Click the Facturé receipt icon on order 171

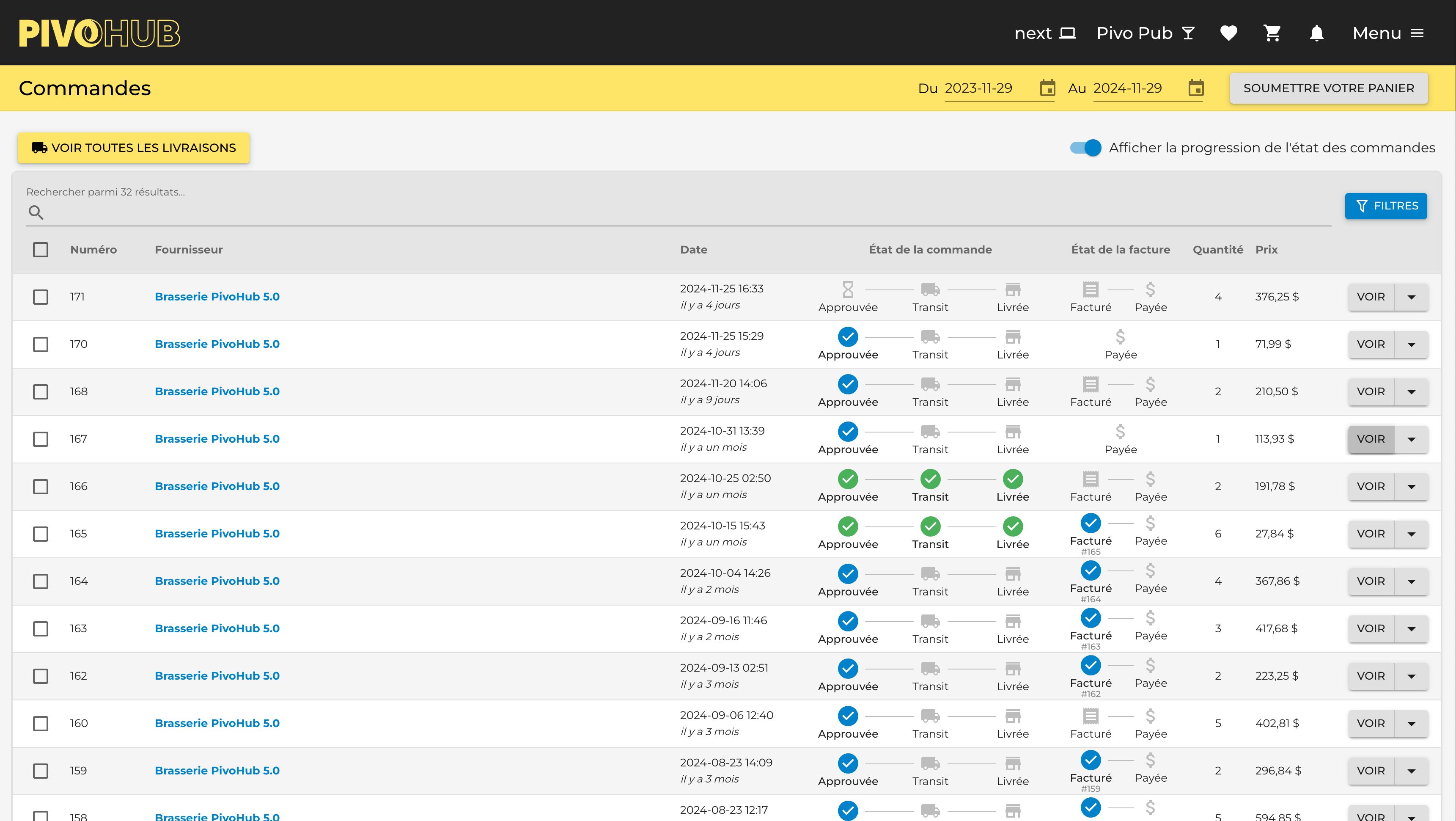[x=1091, y=289]
